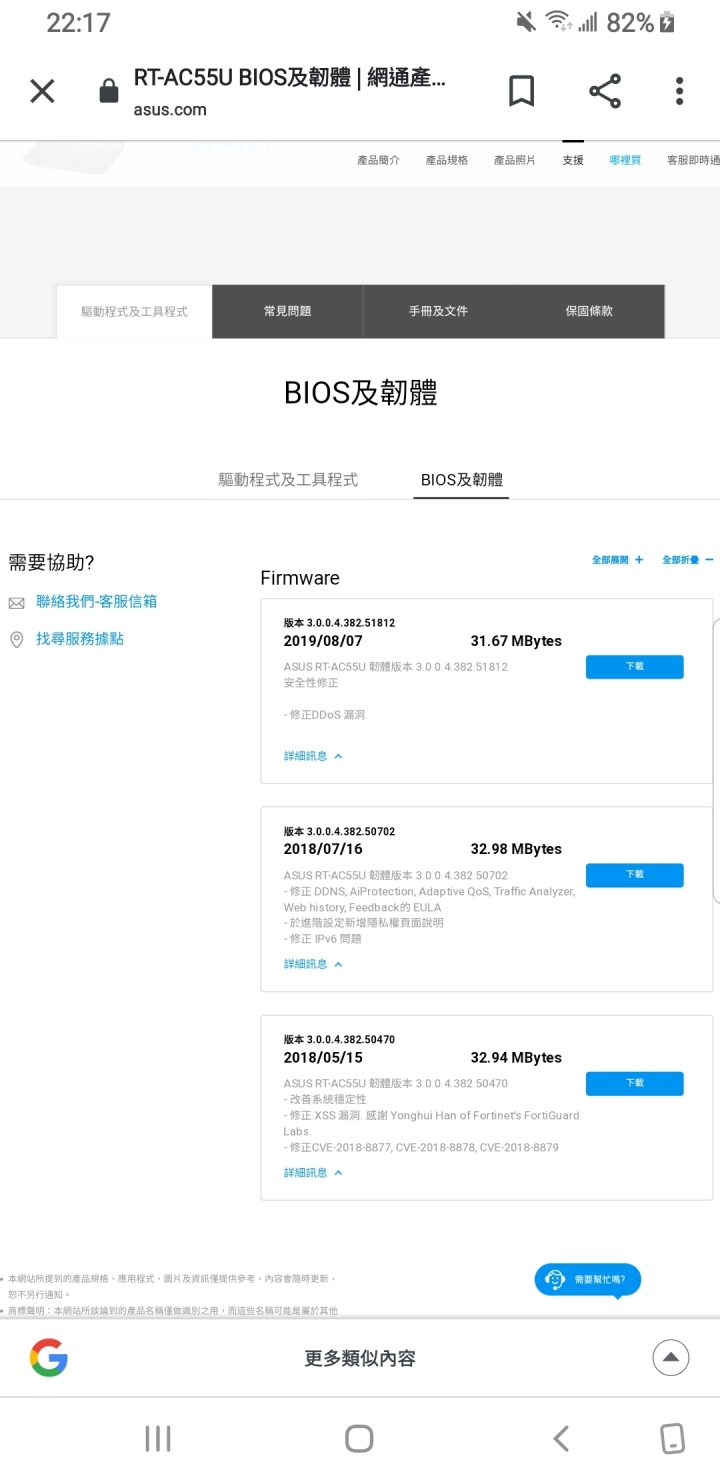Screen dimensions: 720x1480
Task: Tap the Google logo in the bottom bar
Action: click(x=48, y=1358)
